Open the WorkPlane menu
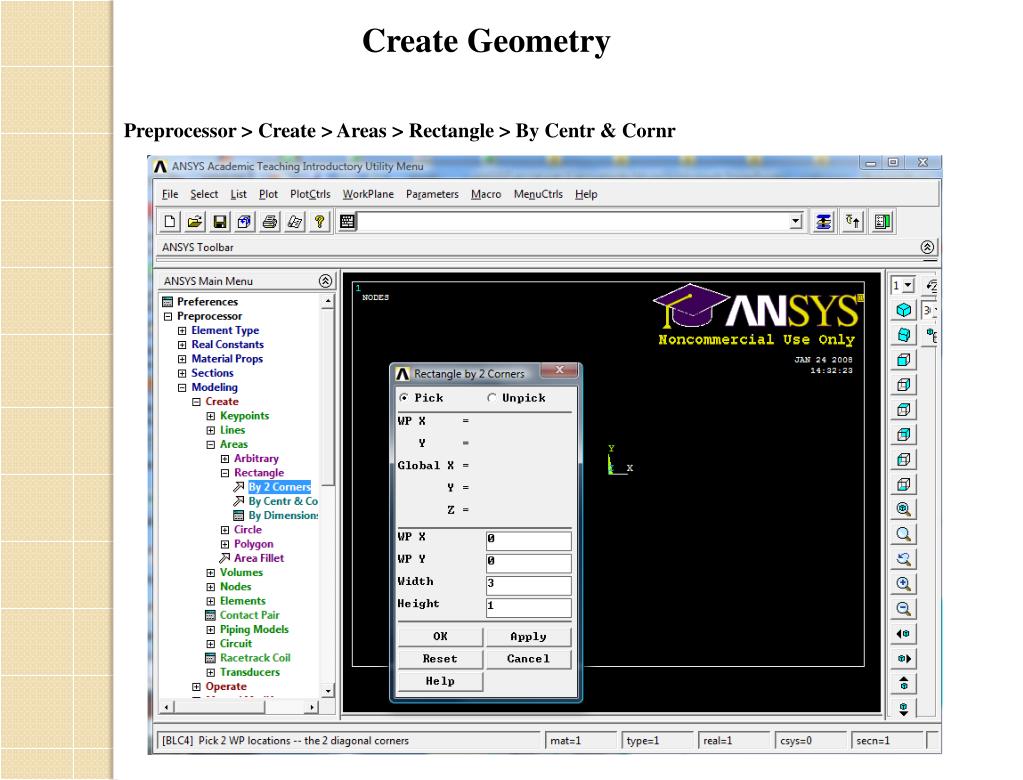 click(x=368, y=194)
